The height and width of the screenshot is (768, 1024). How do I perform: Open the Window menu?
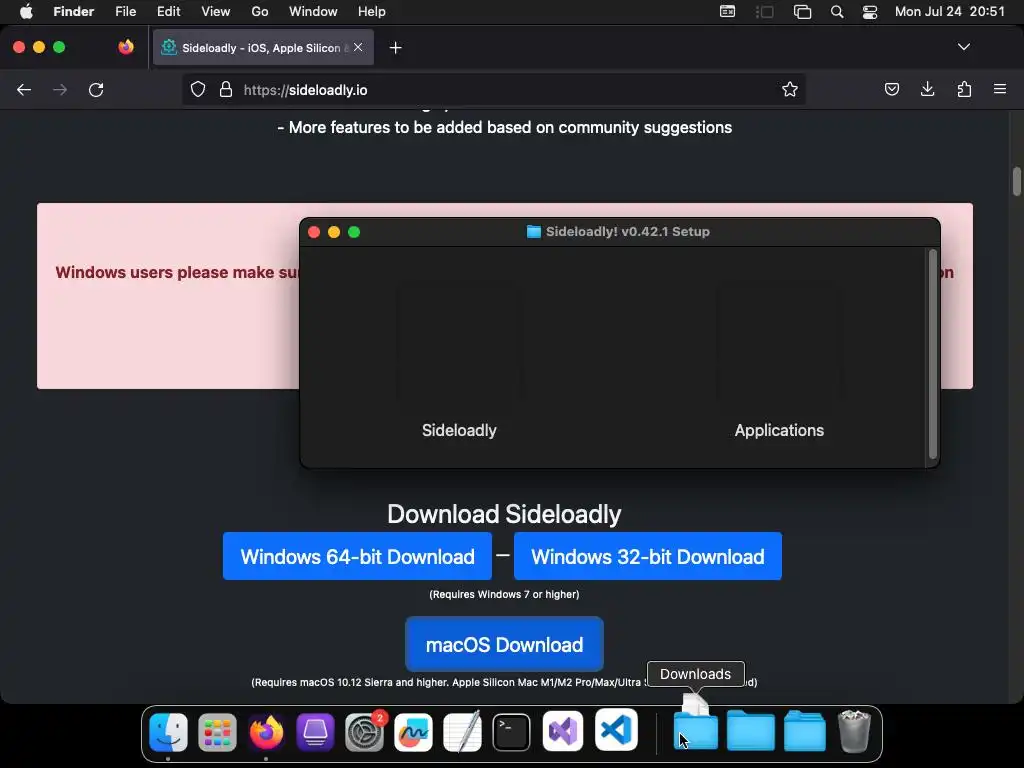(x=313, y=12)
